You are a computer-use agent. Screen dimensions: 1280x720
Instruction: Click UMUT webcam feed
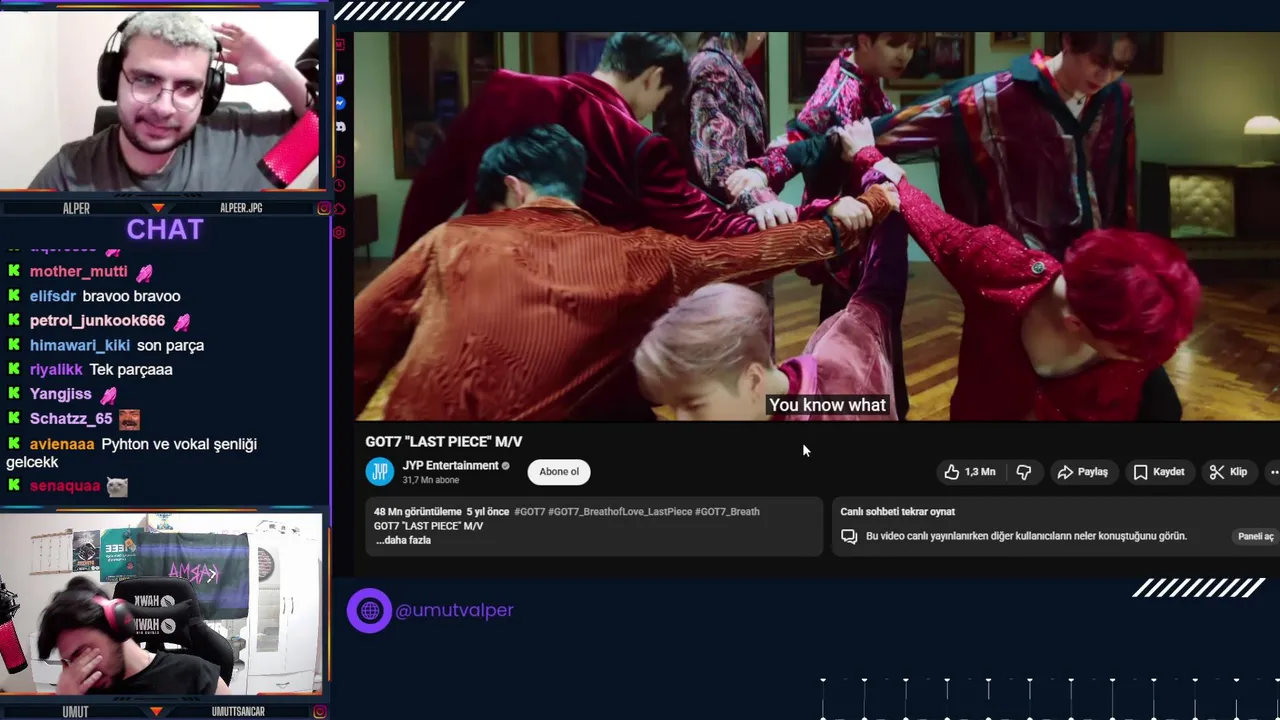click(x=161, y=605)
